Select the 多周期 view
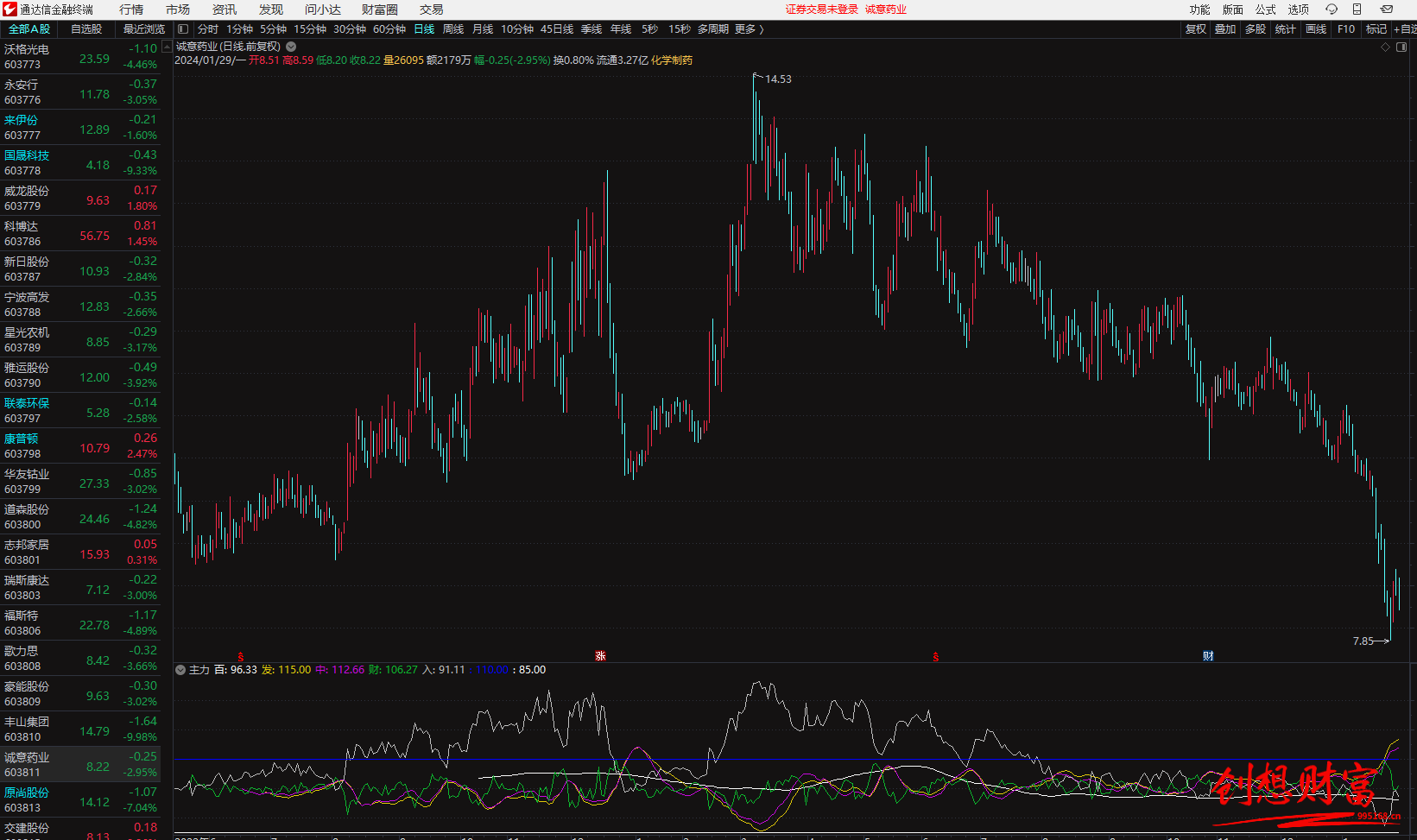Screen dimensions: 1417x840 pos(713,29)
